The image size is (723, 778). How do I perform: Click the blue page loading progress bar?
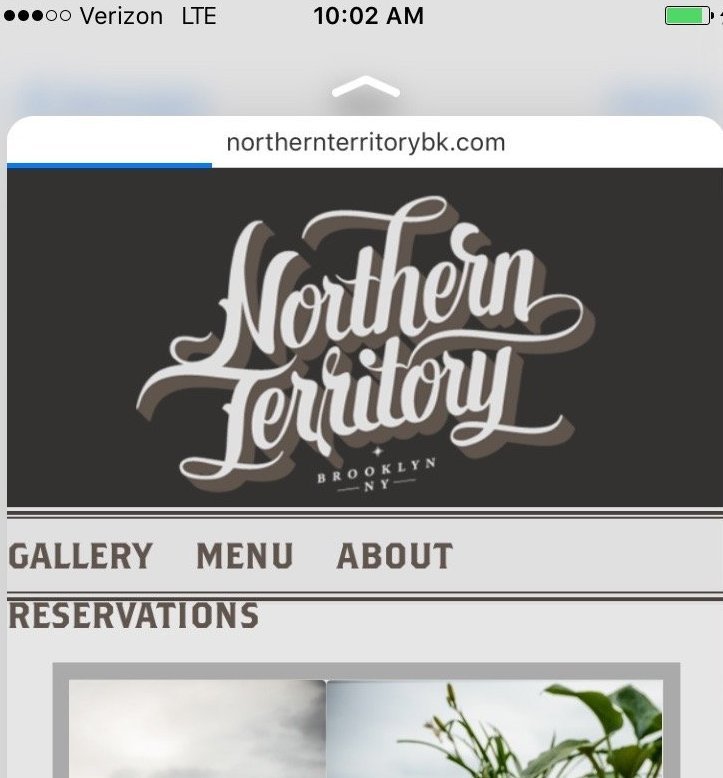109,166
